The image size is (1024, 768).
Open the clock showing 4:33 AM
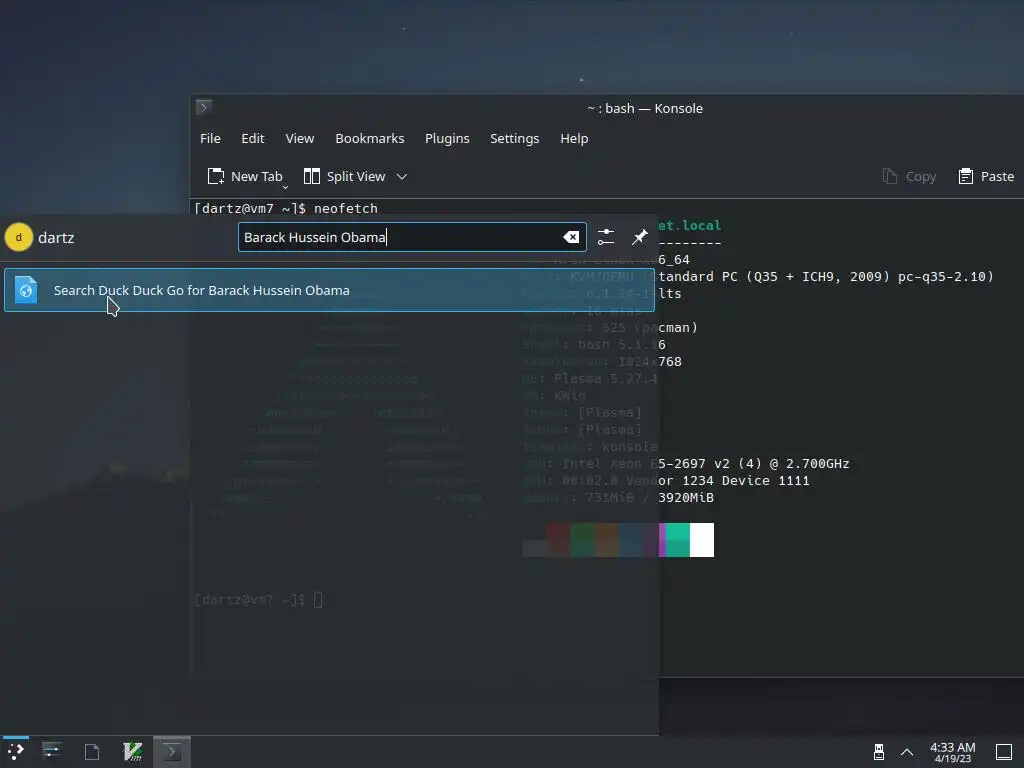click(952, 752)
